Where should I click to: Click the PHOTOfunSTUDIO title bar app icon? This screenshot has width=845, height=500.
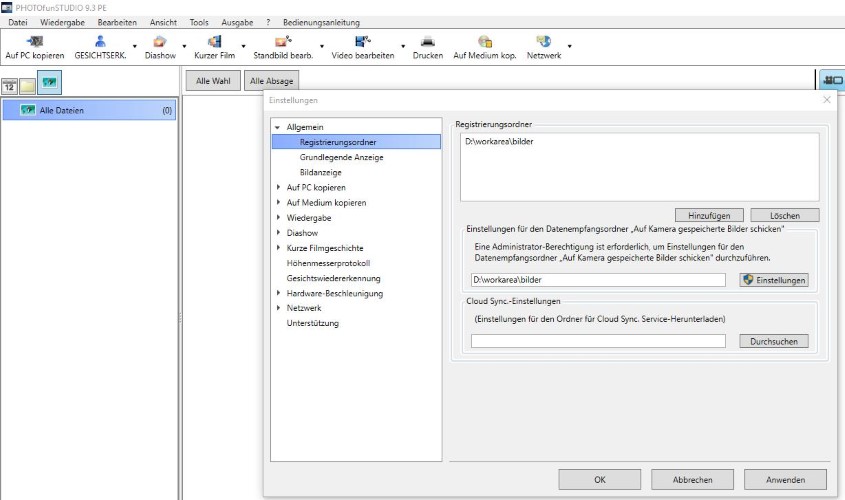click(x=6, y=8)
